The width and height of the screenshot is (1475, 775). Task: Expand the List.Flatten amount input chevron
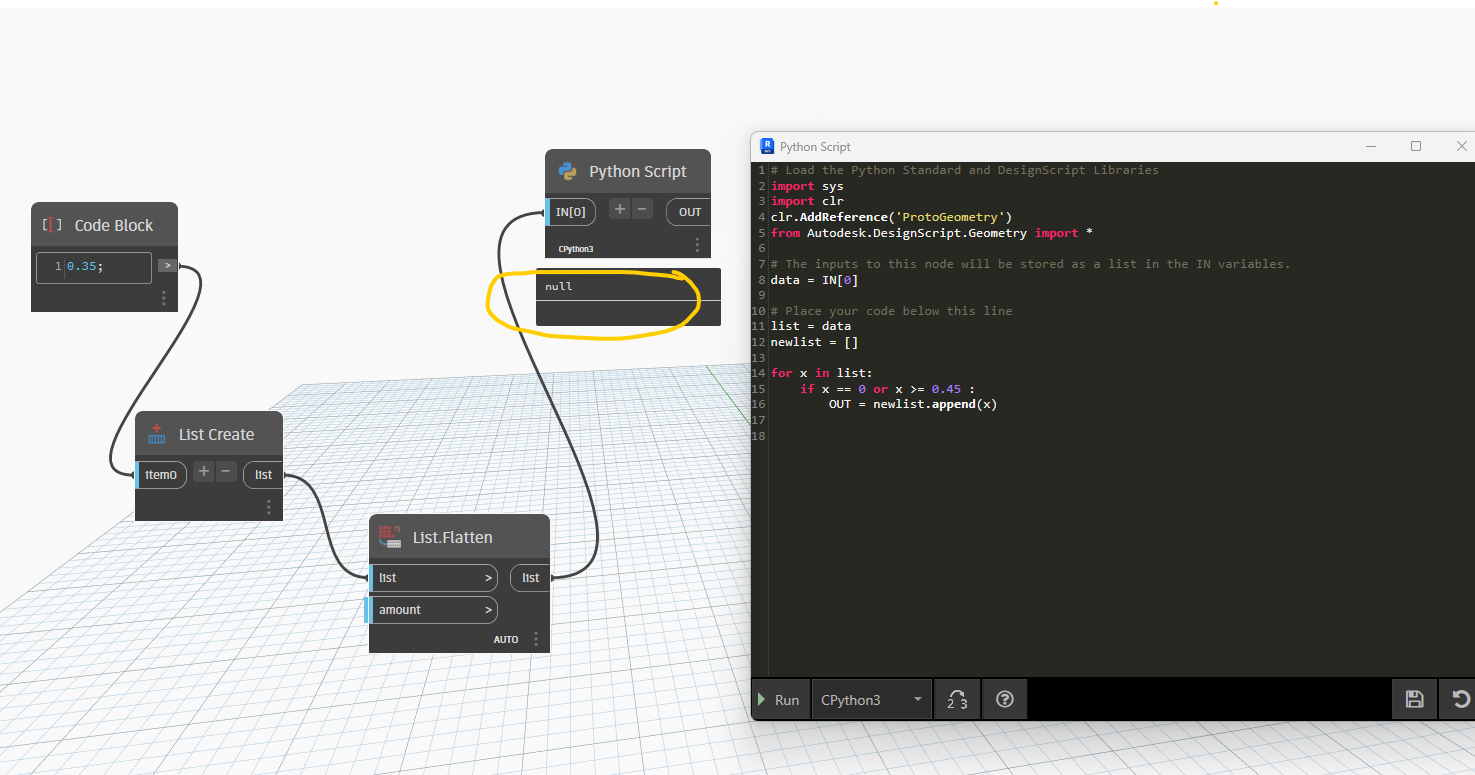[x=488, y=610]
